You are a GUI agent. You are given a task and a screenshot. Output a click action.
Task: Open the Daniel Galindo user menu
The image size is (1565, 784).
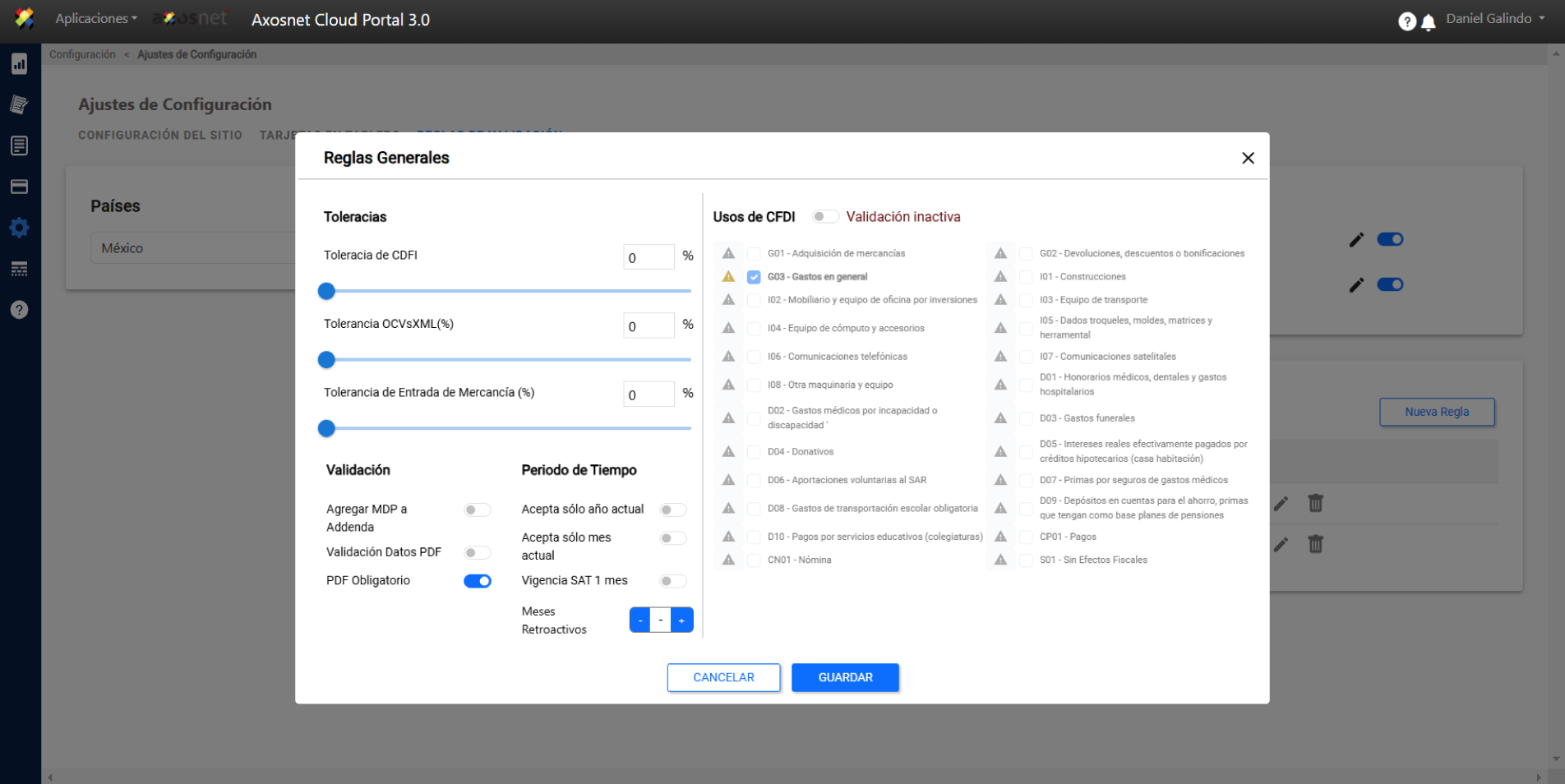coord(1494,18)
